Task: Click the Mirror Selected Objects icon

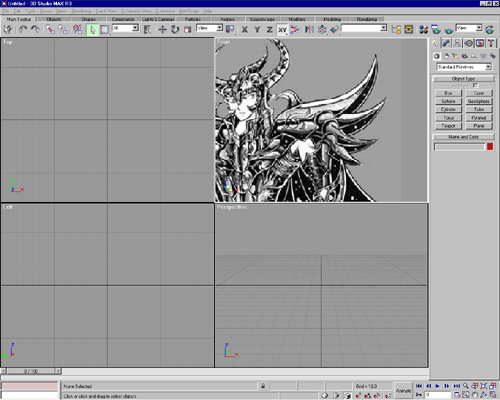Action: point(309,30)
